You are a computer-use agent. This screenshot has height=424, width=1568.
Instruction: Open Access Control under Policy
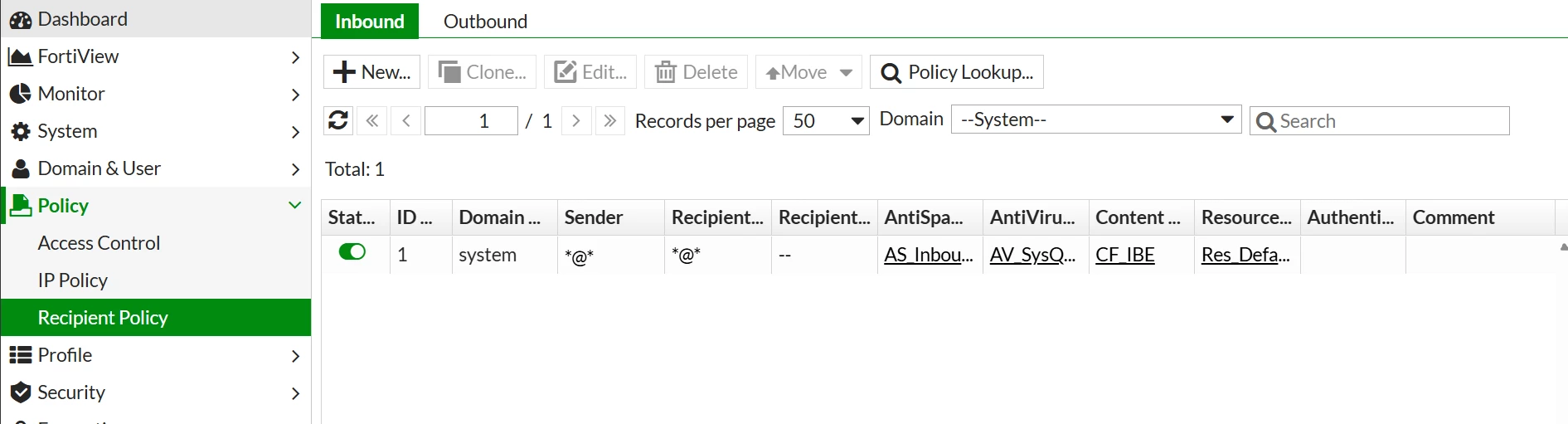pos(156,243)
